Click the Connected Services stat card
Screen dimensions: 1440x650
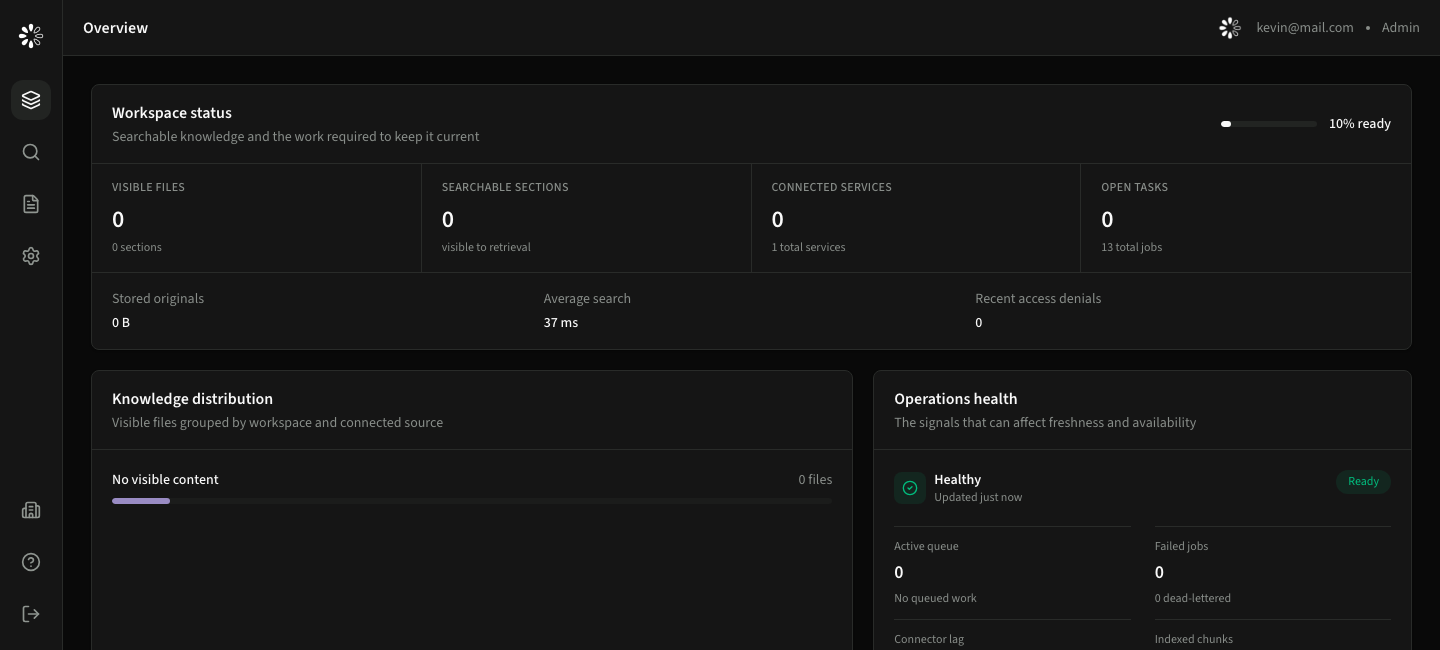click(x=916, y=218)
